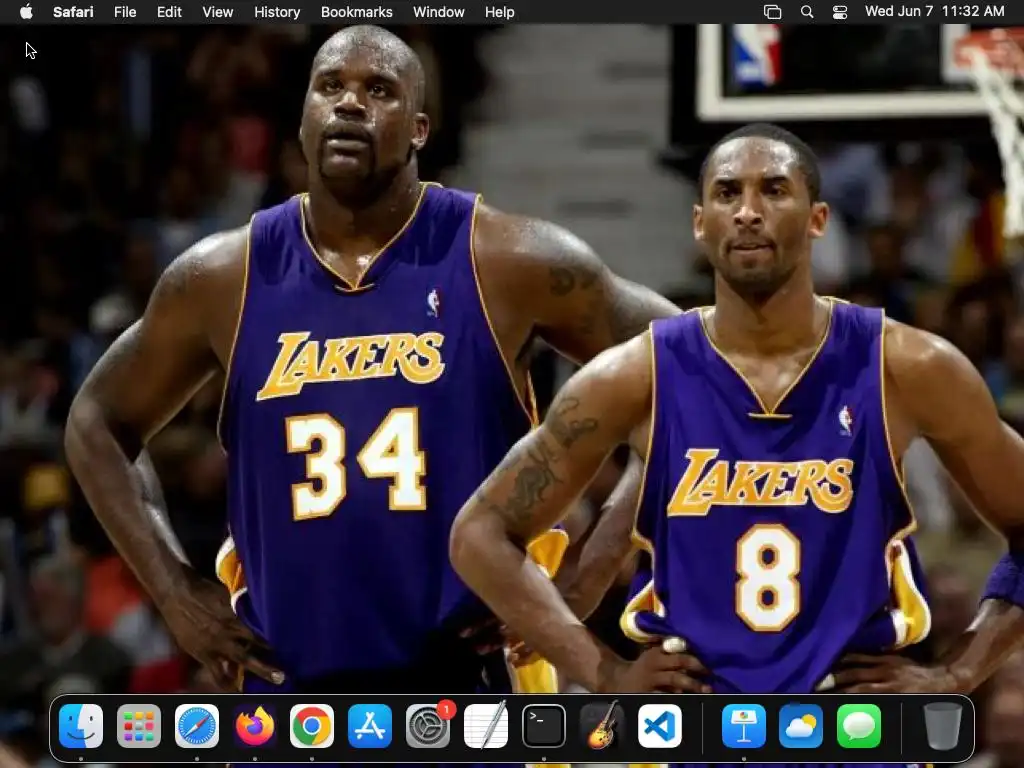Open the File menu
The image size is (1024, 768).
tap(125, 12)
